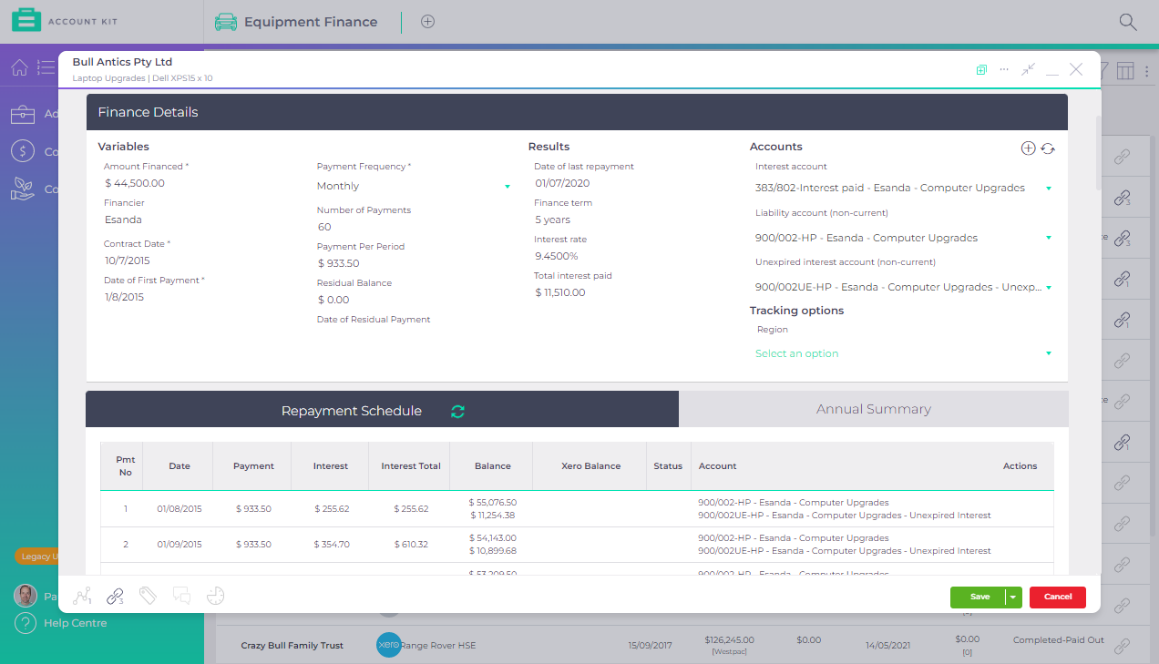The height and width of the screenshot is (664, 1159).
Task: Add a new account via the plus icon
Action: click(1028, 147)
